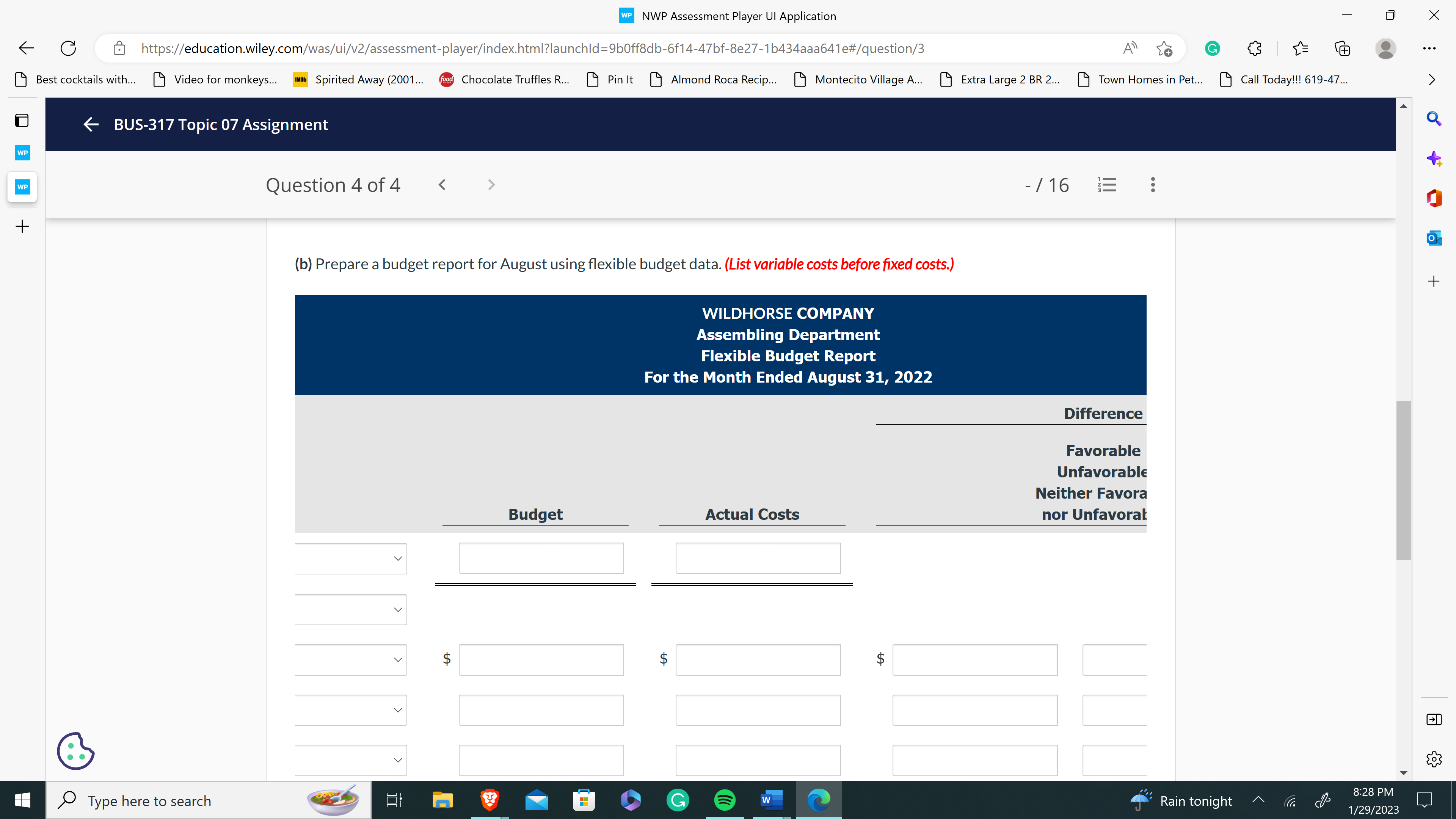The width and height of the screenshot is (1456, 819).
Task: Open the browser Extensions puzzle icon
Action: click(1254, 49)
